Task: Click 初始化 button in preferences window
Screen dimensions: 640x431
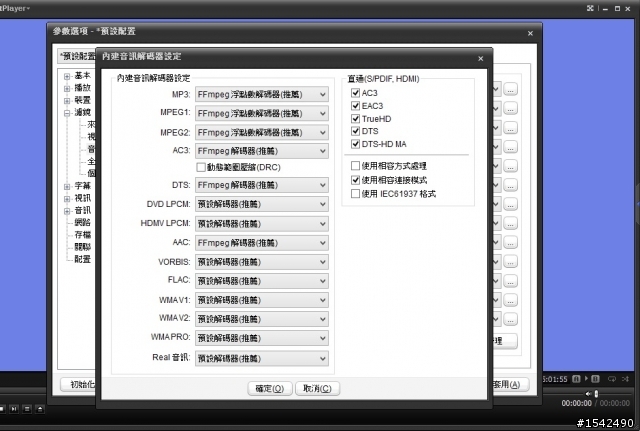Action: tap(80, 384)
